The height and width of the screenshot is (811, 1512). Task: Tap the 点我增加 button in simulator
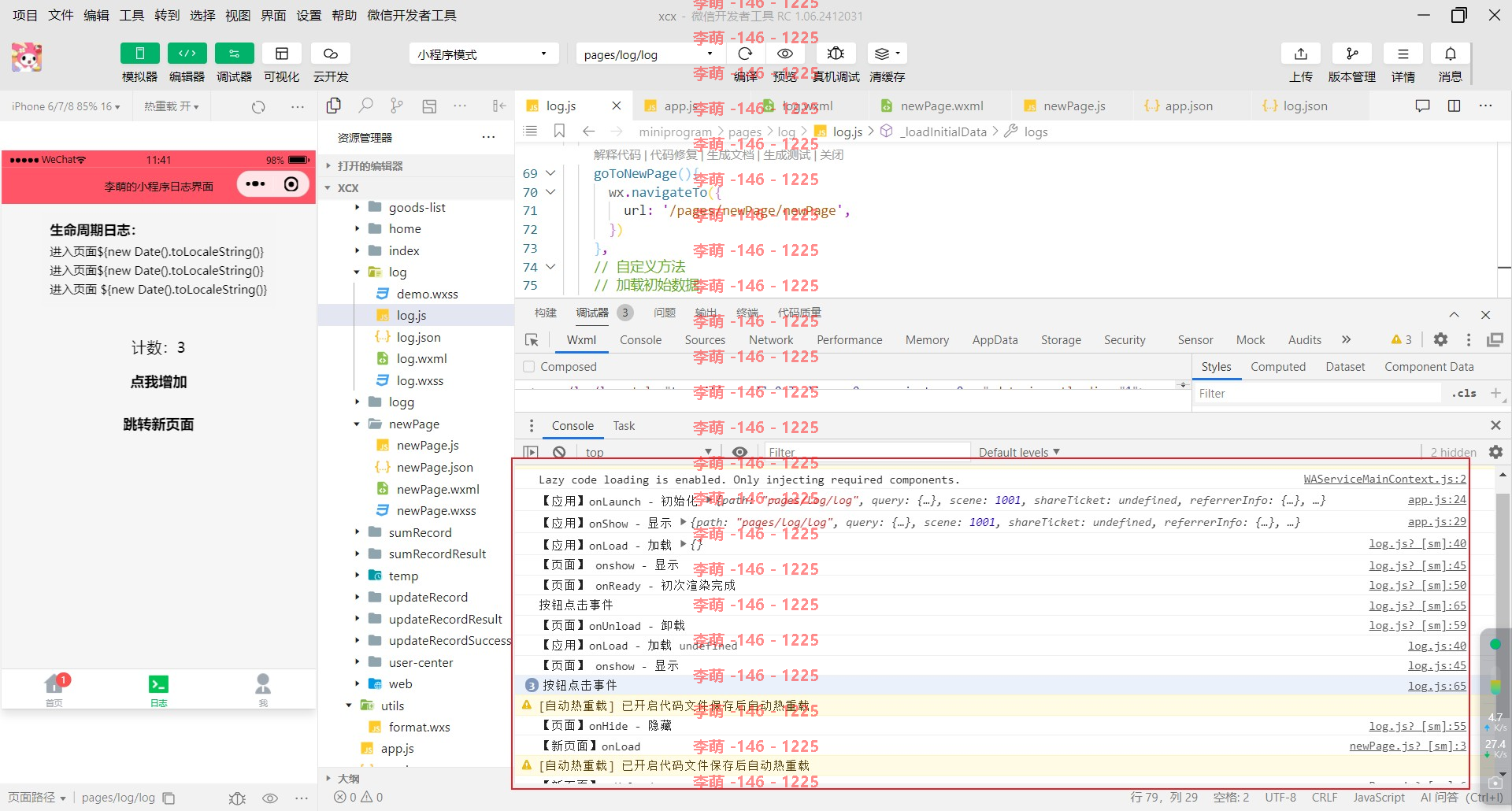pyautogui.click(x=158, y=382)
